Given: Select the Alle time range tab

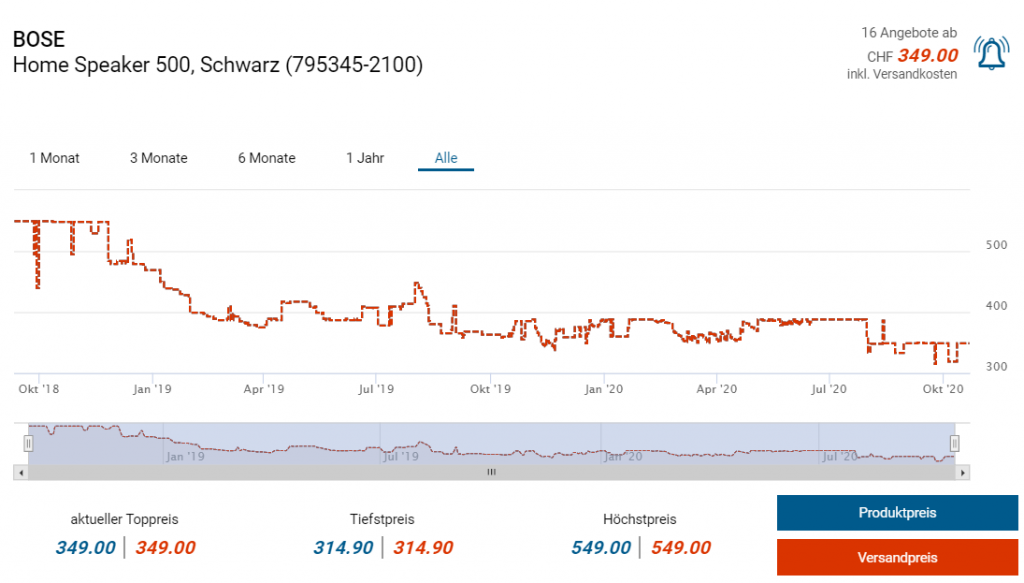Looking at the screenshot, I should (446, 158).
